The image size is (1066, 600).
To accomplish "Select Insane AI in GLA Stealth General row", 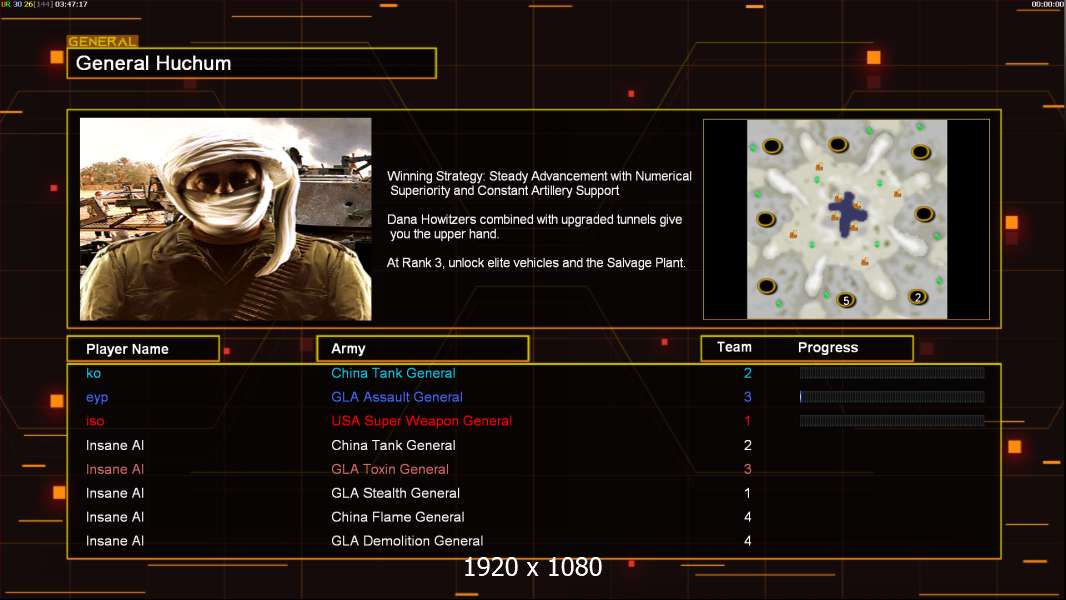I will click(x=115, y=493).
